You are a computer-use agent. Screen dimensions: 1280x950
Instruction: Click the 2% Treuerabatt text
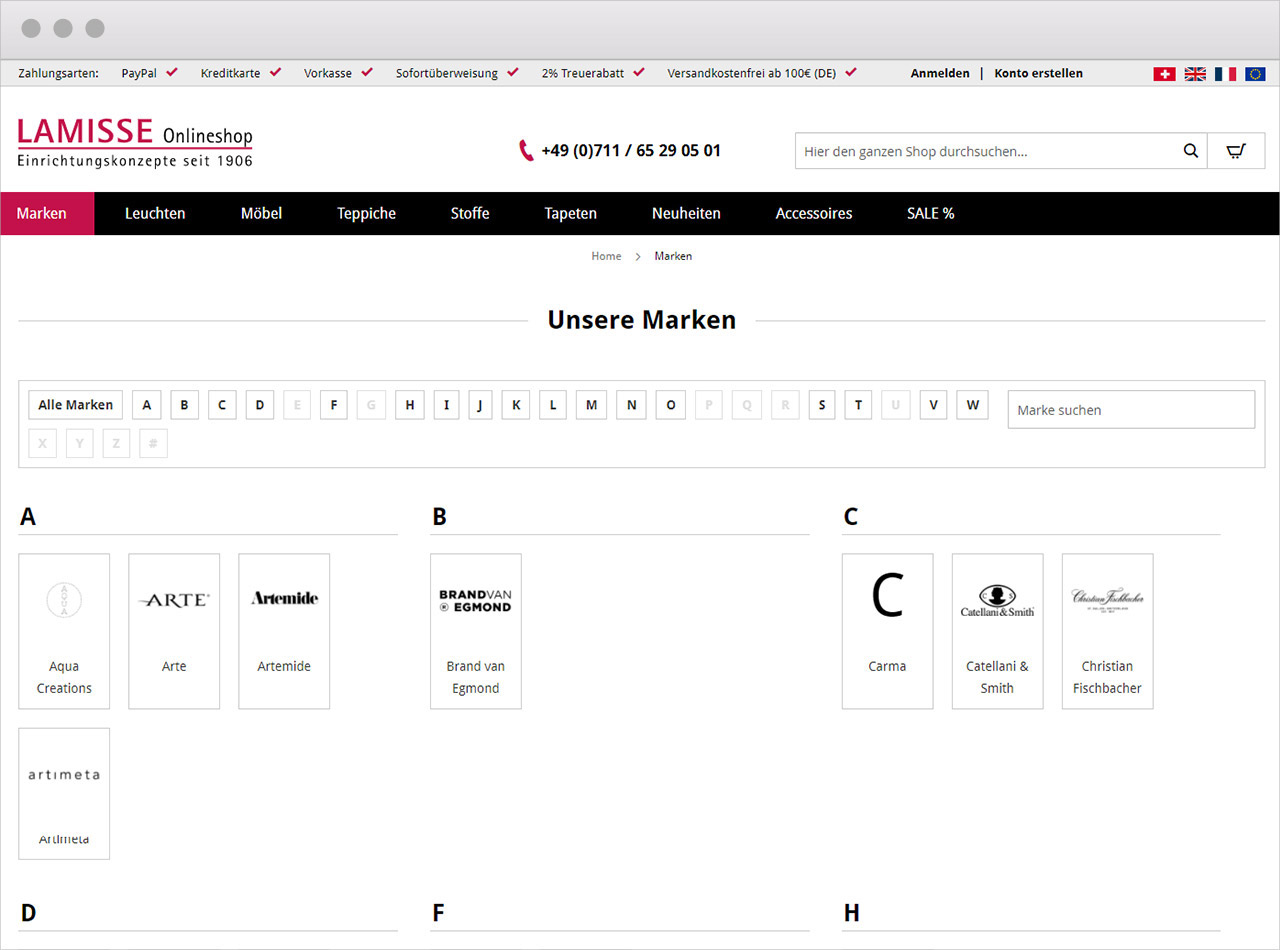click(x=583, y=73)
